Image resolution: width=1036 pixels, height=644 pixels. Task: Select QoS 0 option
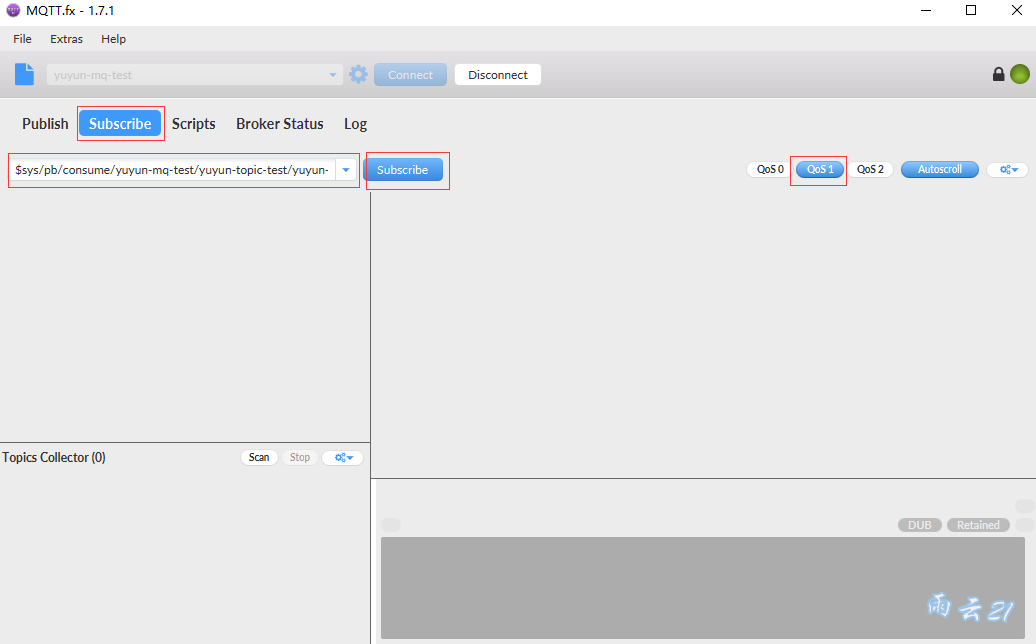pyautogui.click(x=770, y=169)
